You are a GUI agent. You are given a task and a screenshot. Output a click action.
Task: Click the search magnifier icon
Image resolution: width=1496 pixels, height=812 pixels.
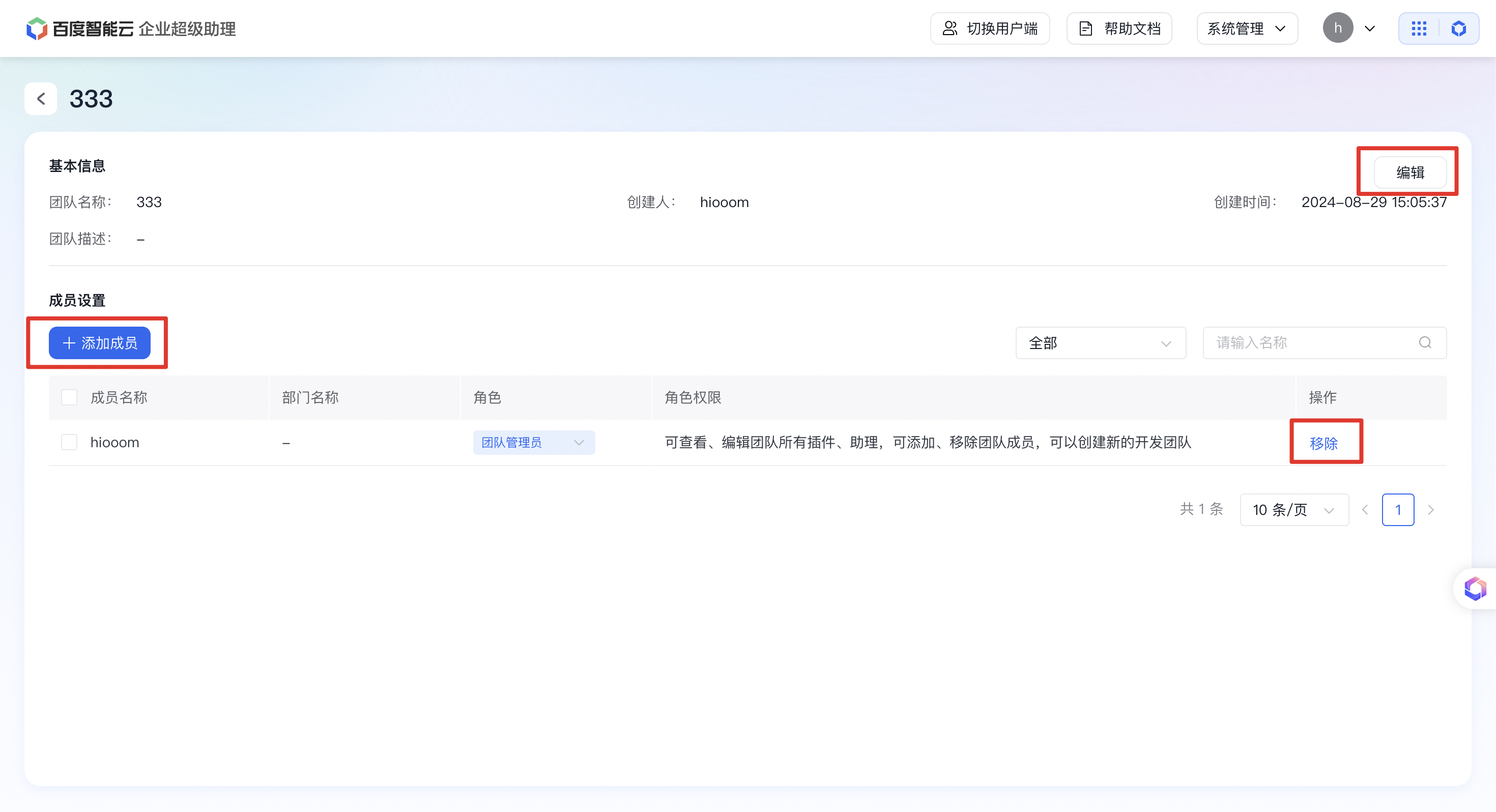tap(1425, 343)
